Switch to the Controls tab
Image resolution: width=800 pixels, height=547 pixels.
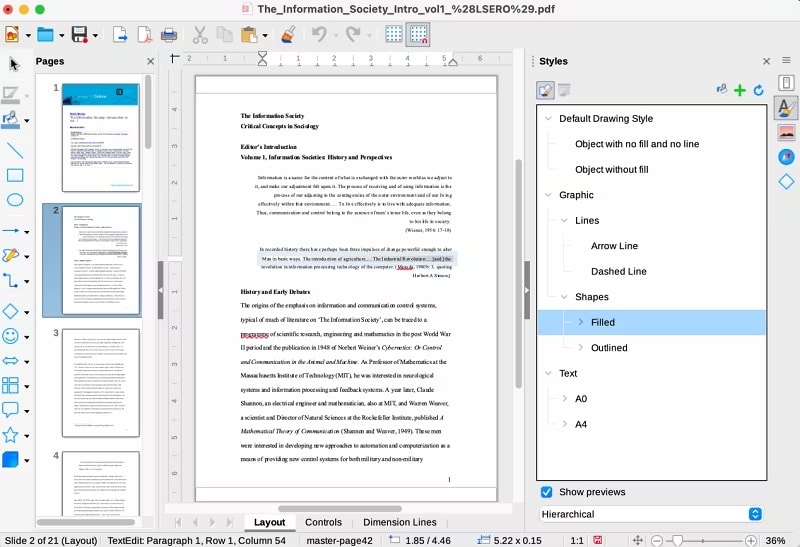323,522
